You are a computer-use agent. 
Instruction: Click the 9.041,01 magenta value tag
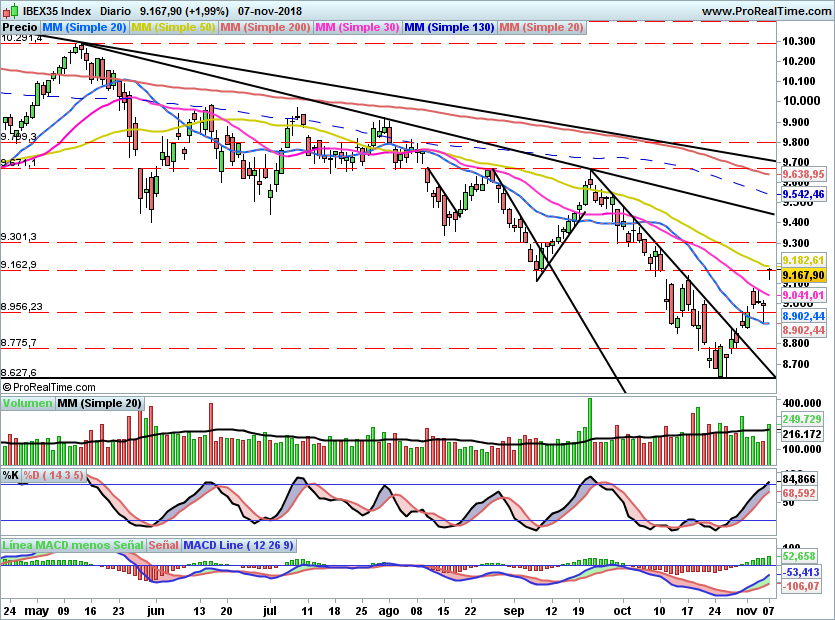804,295
